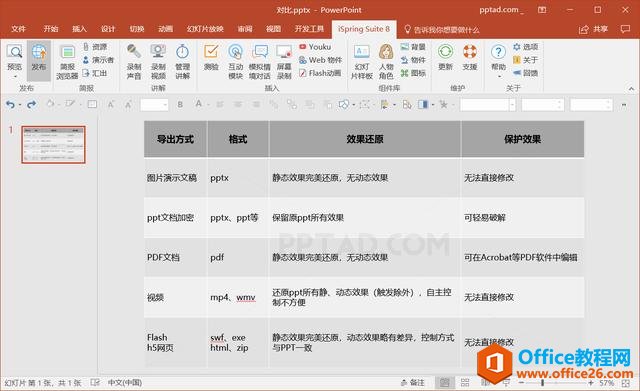This screenshot has width=640, height=391.
Task: Collapse the ribbon with the chevron
Action: pos(631,88)
